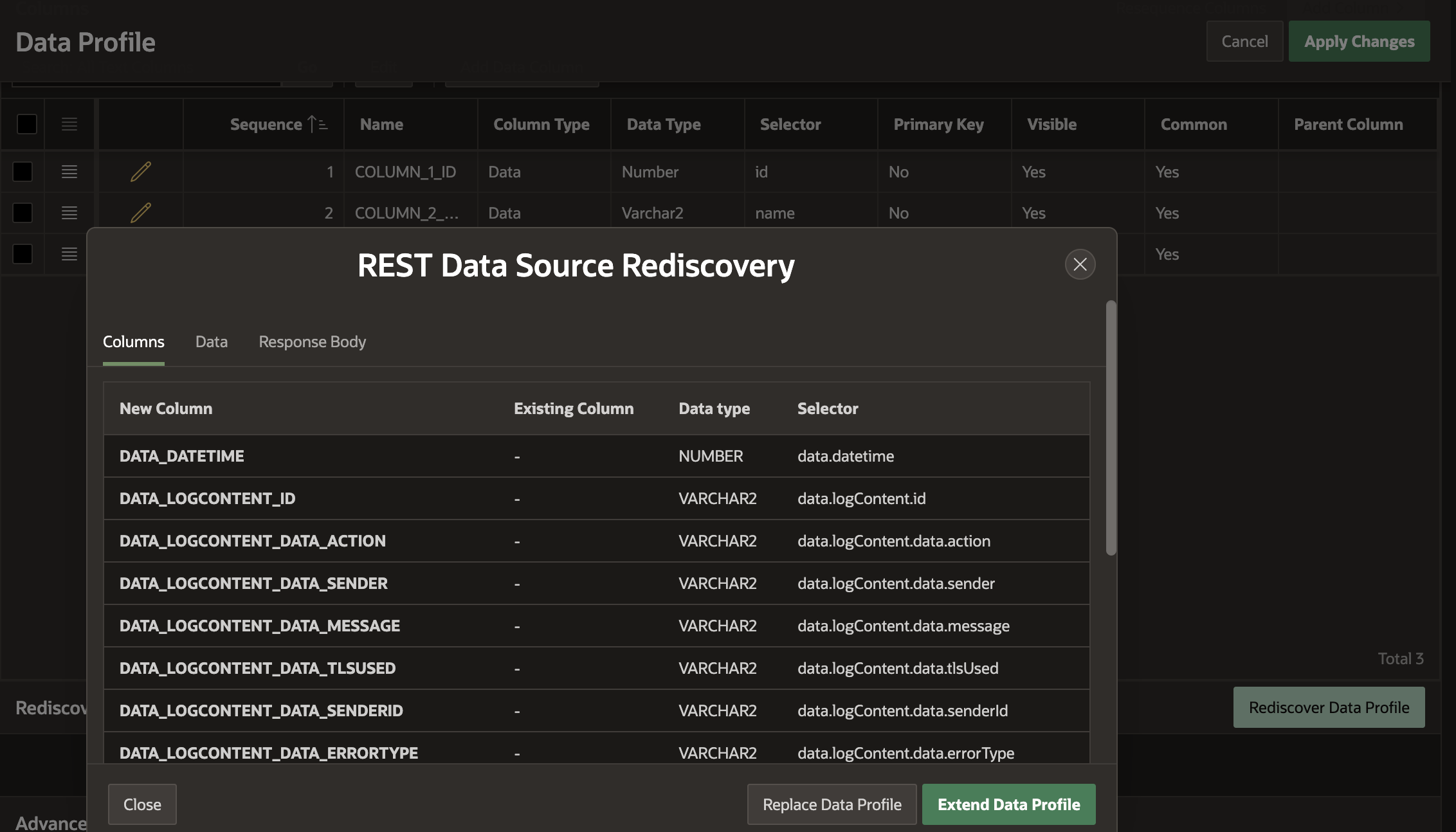Viewport: 1456px width, 832px height.
Task: Toggle the select-all checkbox in the table header
Action: tap(26, 124)
